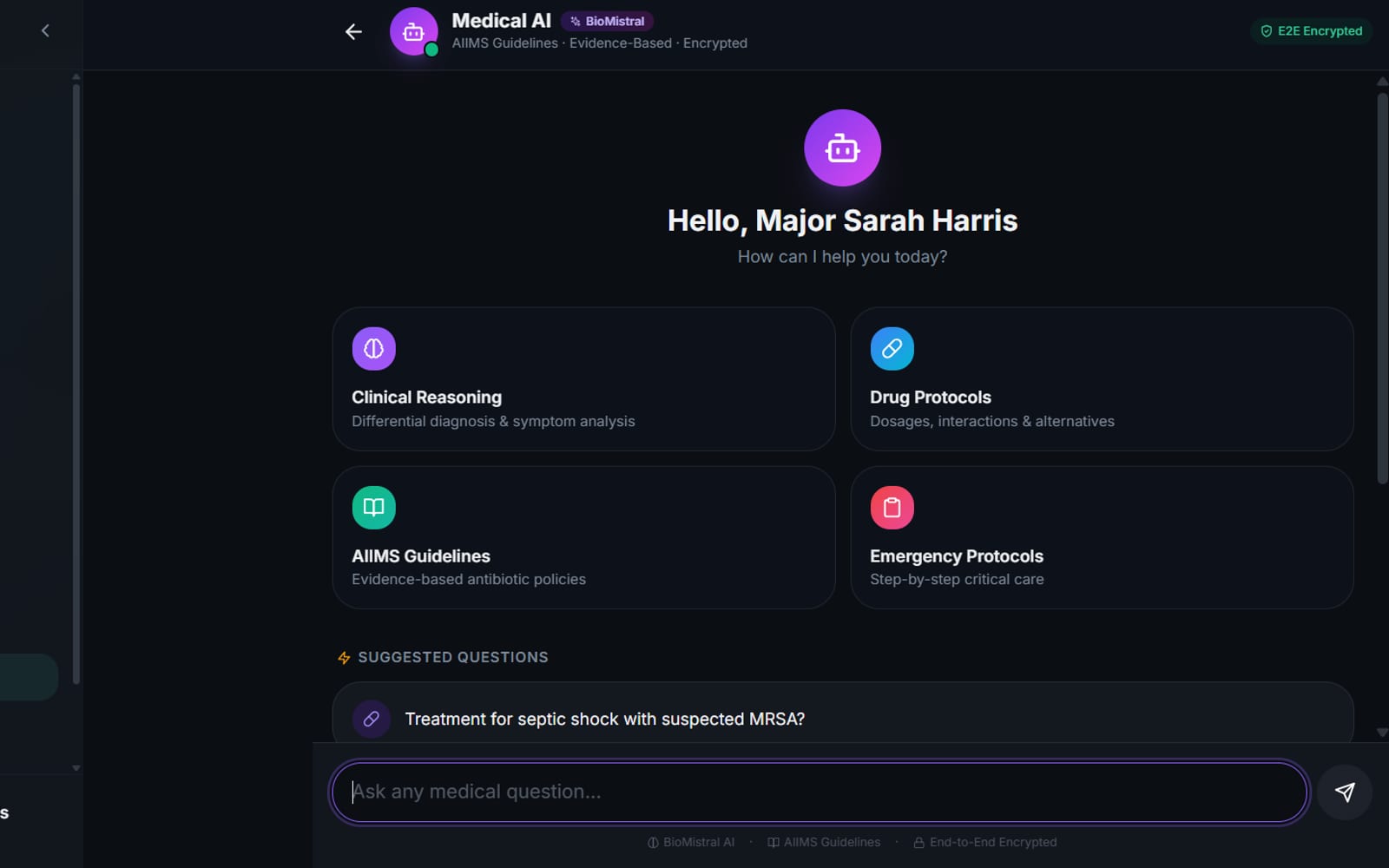
Task: Send the message with paper plane button
Action: [1344, 792]
